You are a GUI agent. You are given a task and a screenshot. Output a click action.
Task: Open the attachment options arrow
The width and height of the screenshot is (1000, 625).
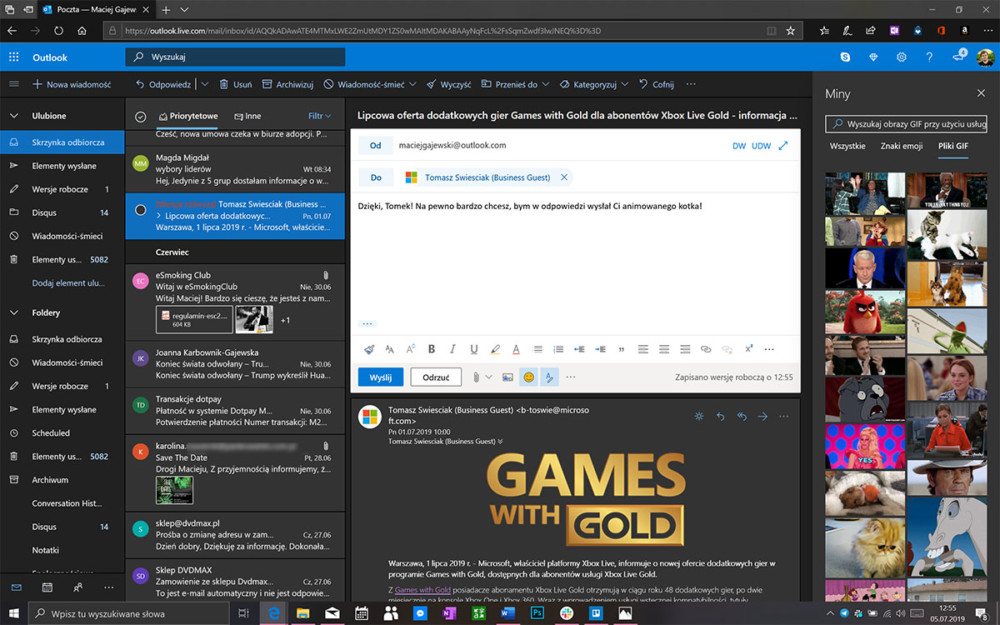click(x=489, y=378)
